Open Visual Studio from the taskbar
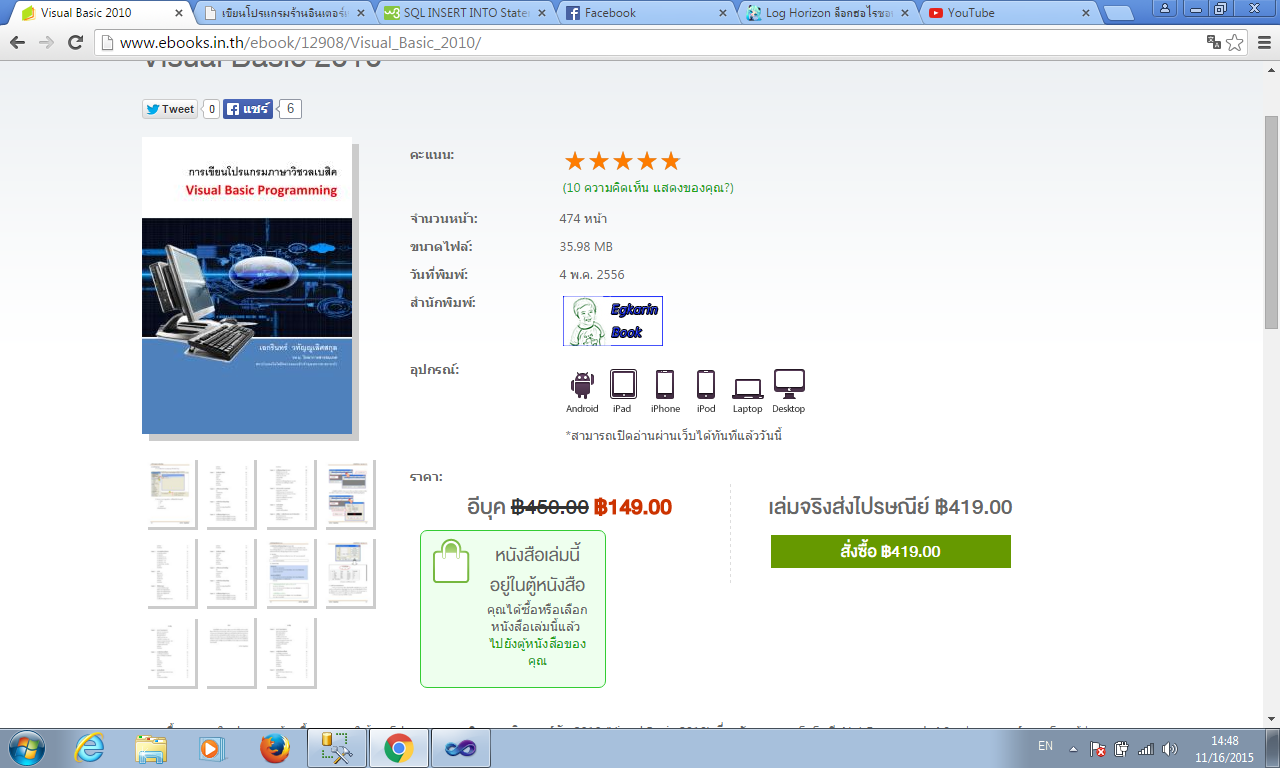This screenshot has width=1280, height=768. pos(461,748)
